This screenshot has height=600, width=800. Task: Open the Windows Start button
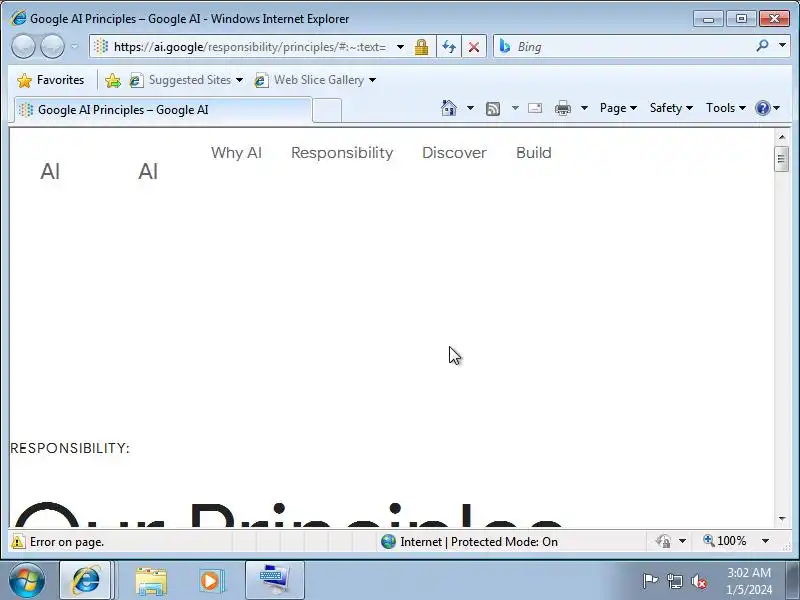point(27,580)
